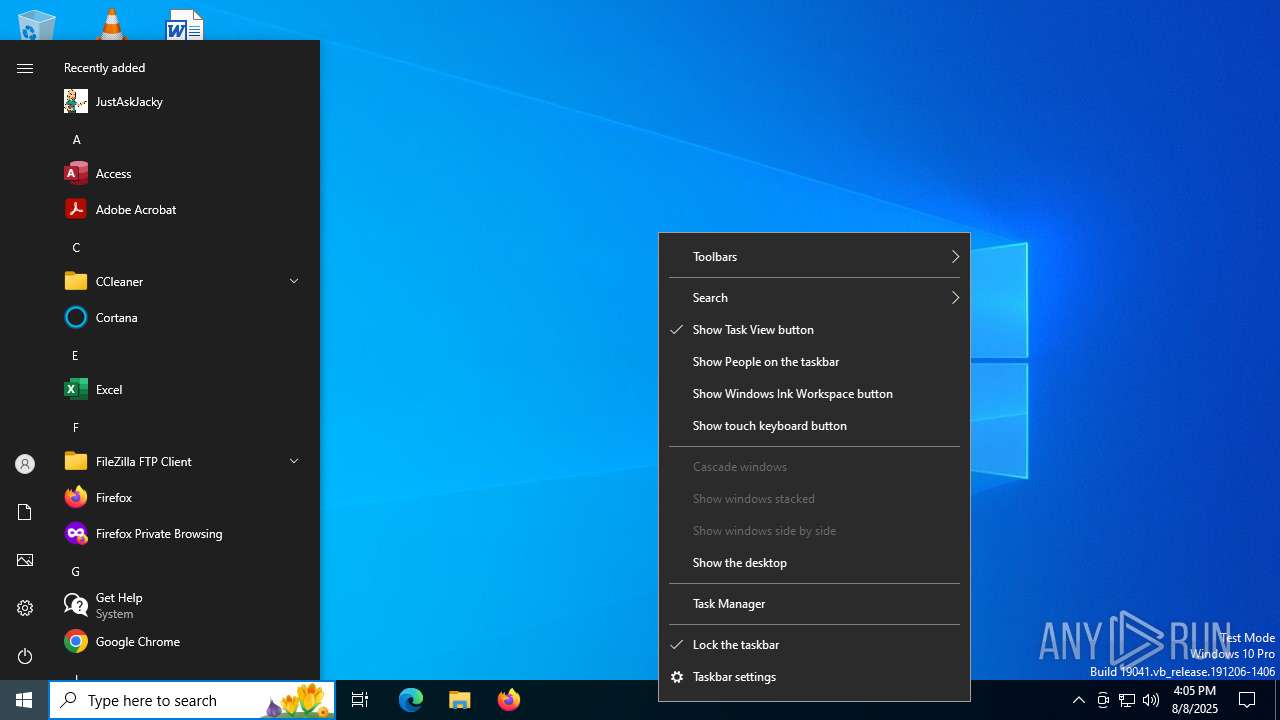The height and width of the screenshot is (720, 1280).
Task: Open Documents icon in Start sidebar
Action: pos(25,512)
